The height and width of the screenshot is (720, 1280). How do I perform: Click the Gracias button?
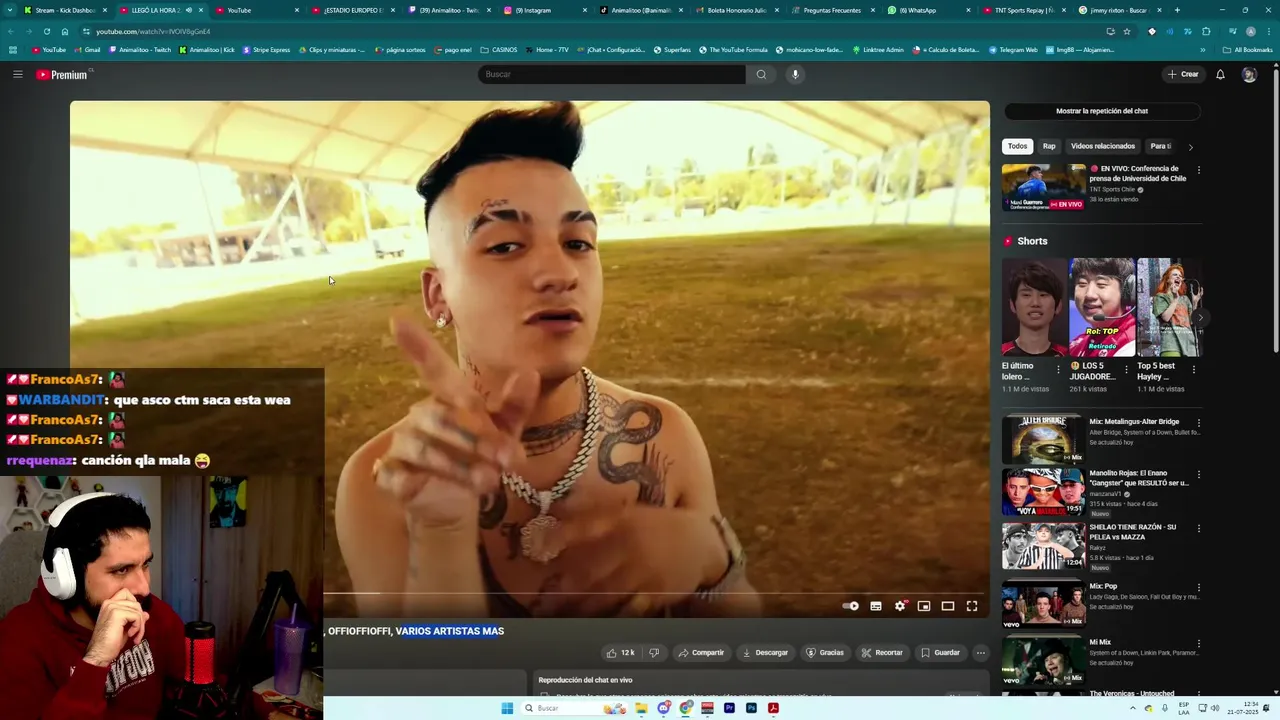click(x=825, y=653)
